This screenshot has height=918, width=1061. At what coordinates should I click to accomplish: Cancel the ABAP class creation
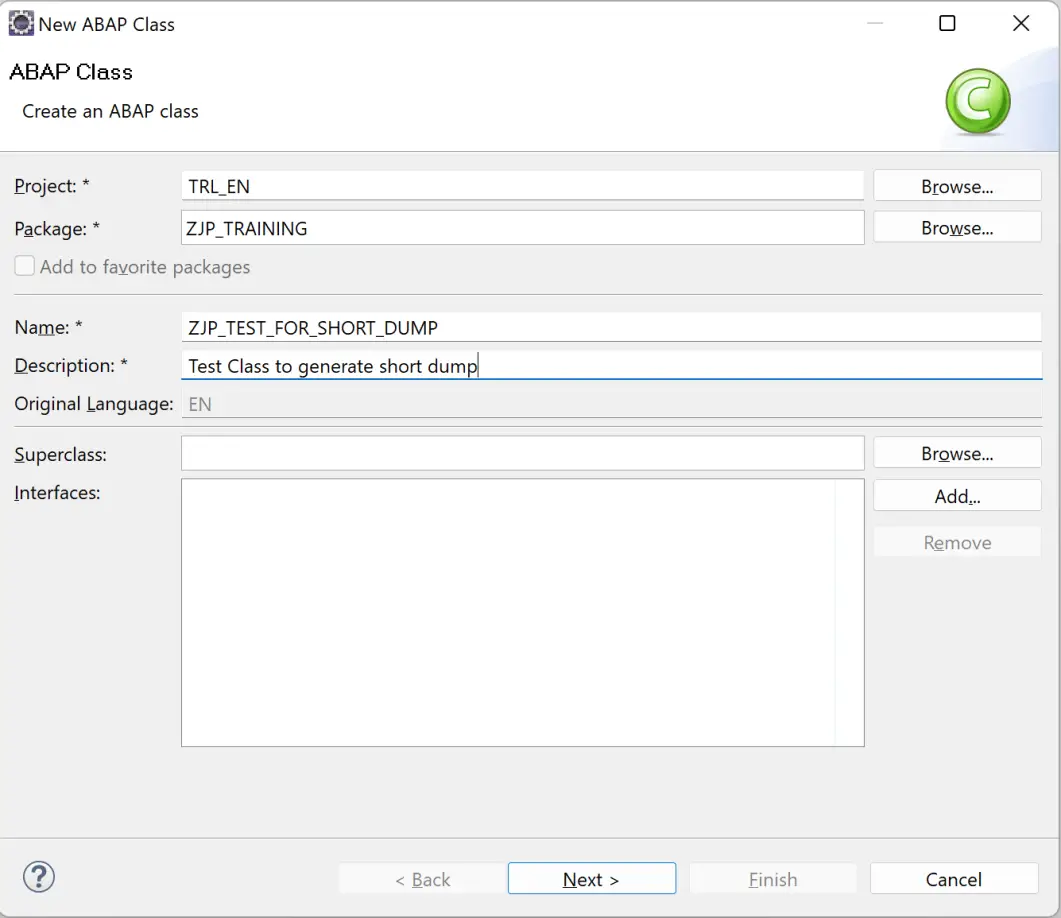(954, 878)
